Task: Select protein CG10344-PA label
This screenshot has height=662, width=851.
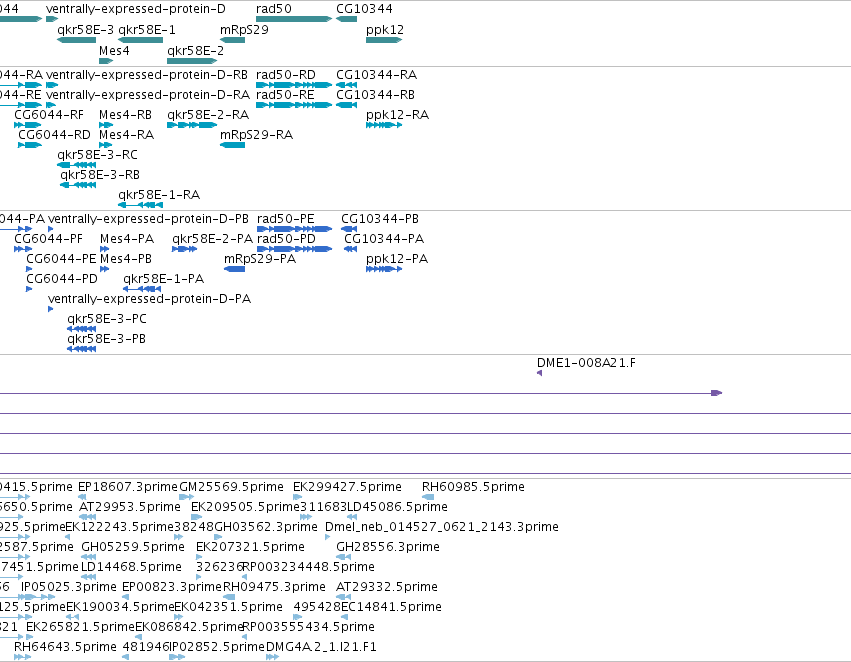Action: tap(384, 239)
